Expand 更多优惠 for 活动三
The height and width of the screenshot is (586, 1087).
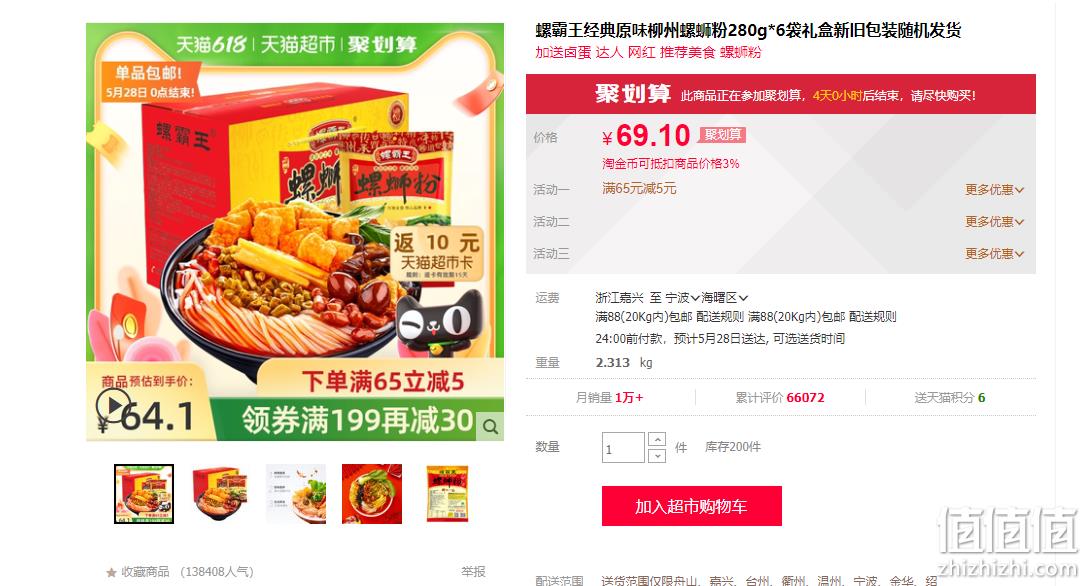coord(994,253)
